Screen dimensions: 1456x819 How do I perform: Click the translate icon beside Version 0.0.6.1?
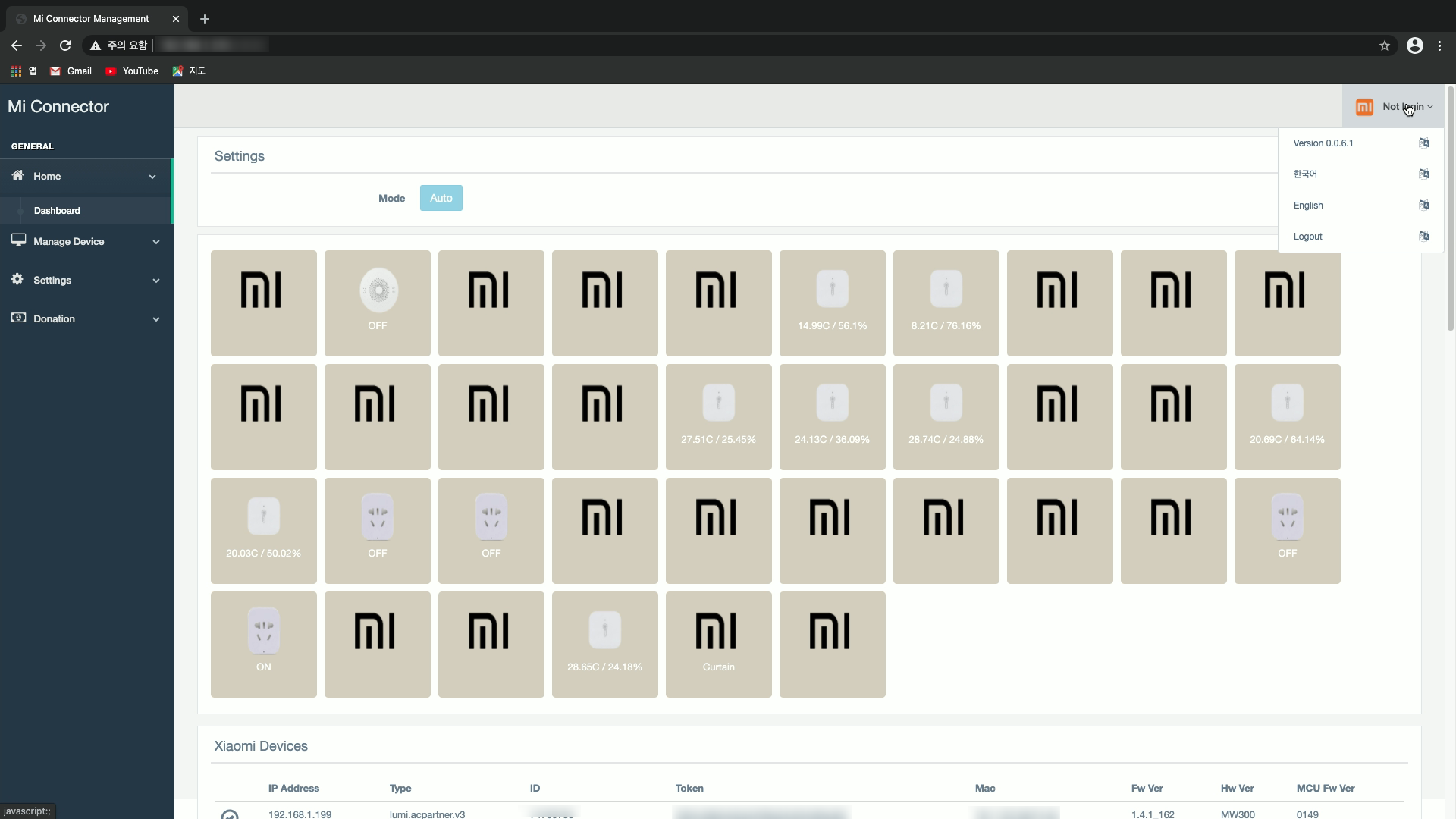click(1423, 143)
